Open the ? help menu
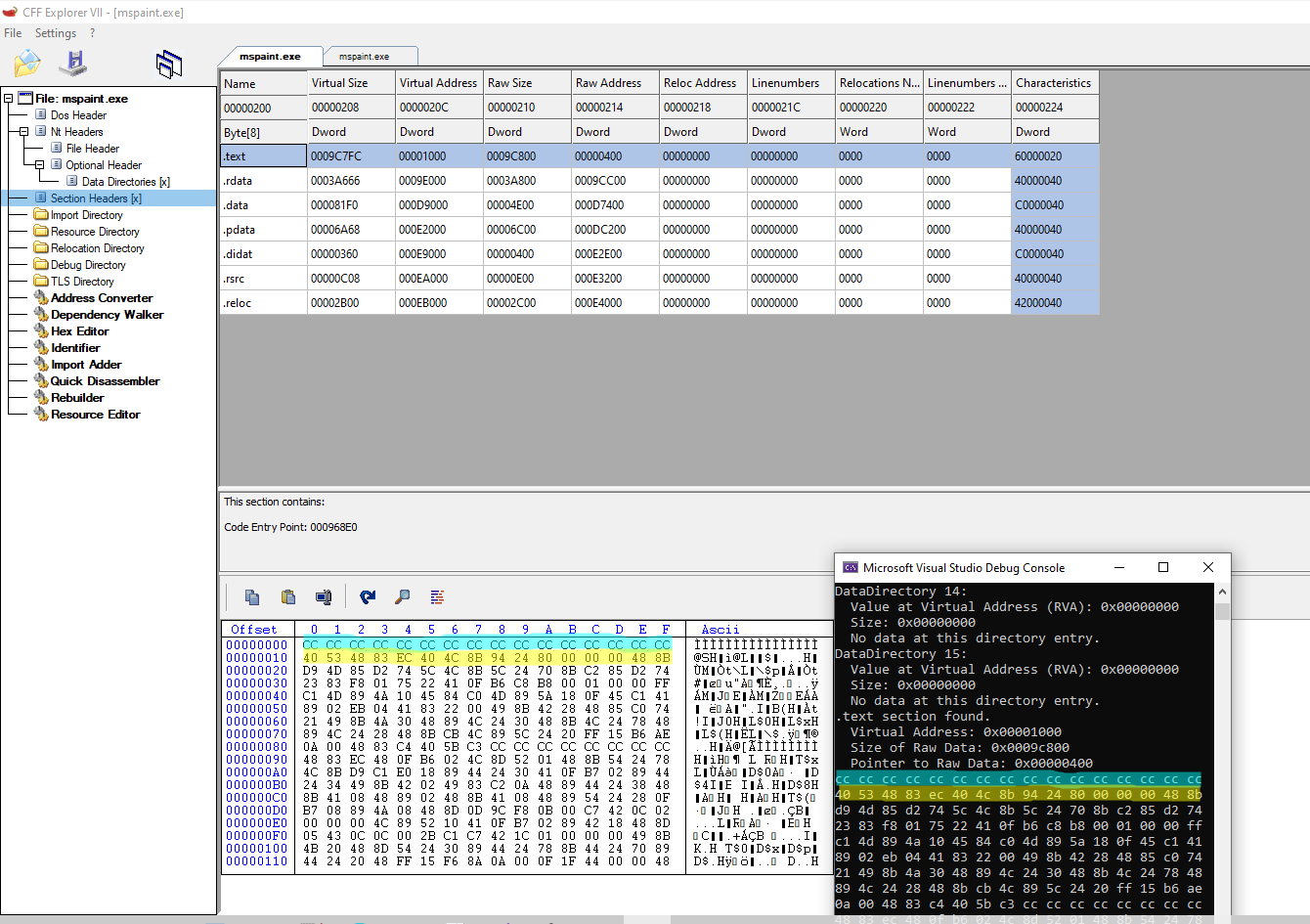 point(93,33)
